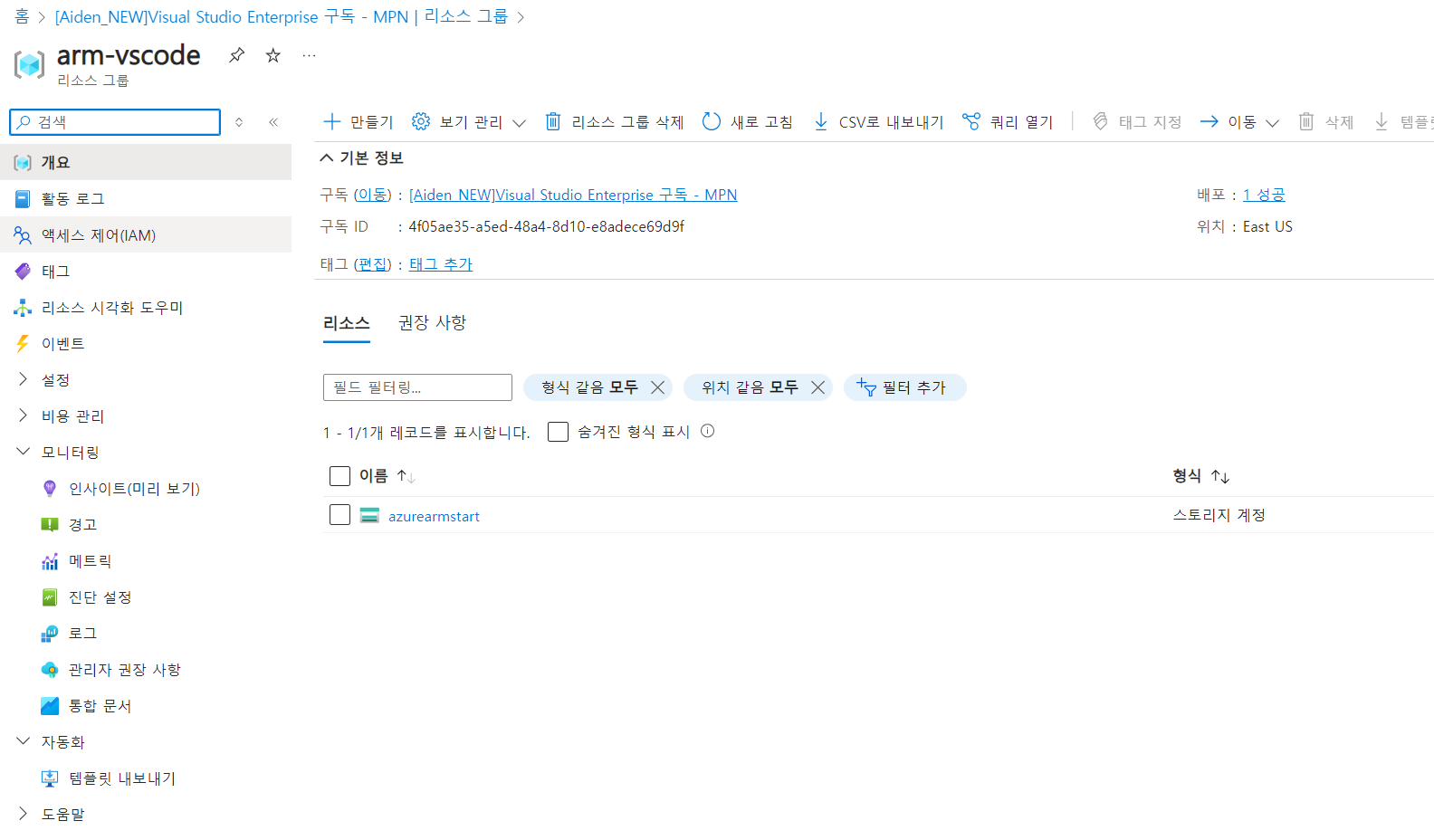Click the 편집 link next to 태그
Image resolution: width=1434 pixels, height=840 pixels.
pos(372,264)
